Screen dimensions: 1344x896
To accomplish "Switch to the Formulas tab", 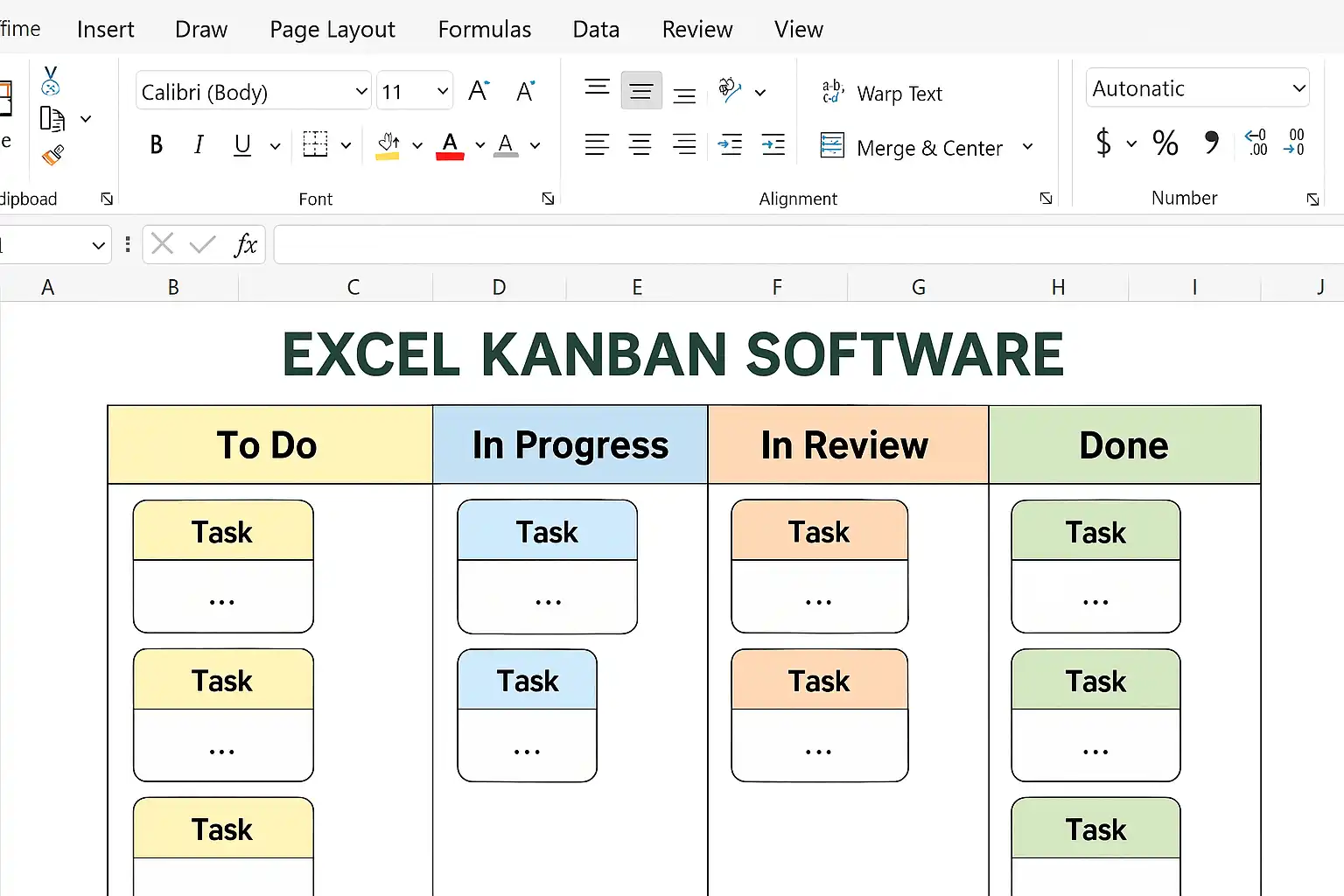I will (484, 30).
